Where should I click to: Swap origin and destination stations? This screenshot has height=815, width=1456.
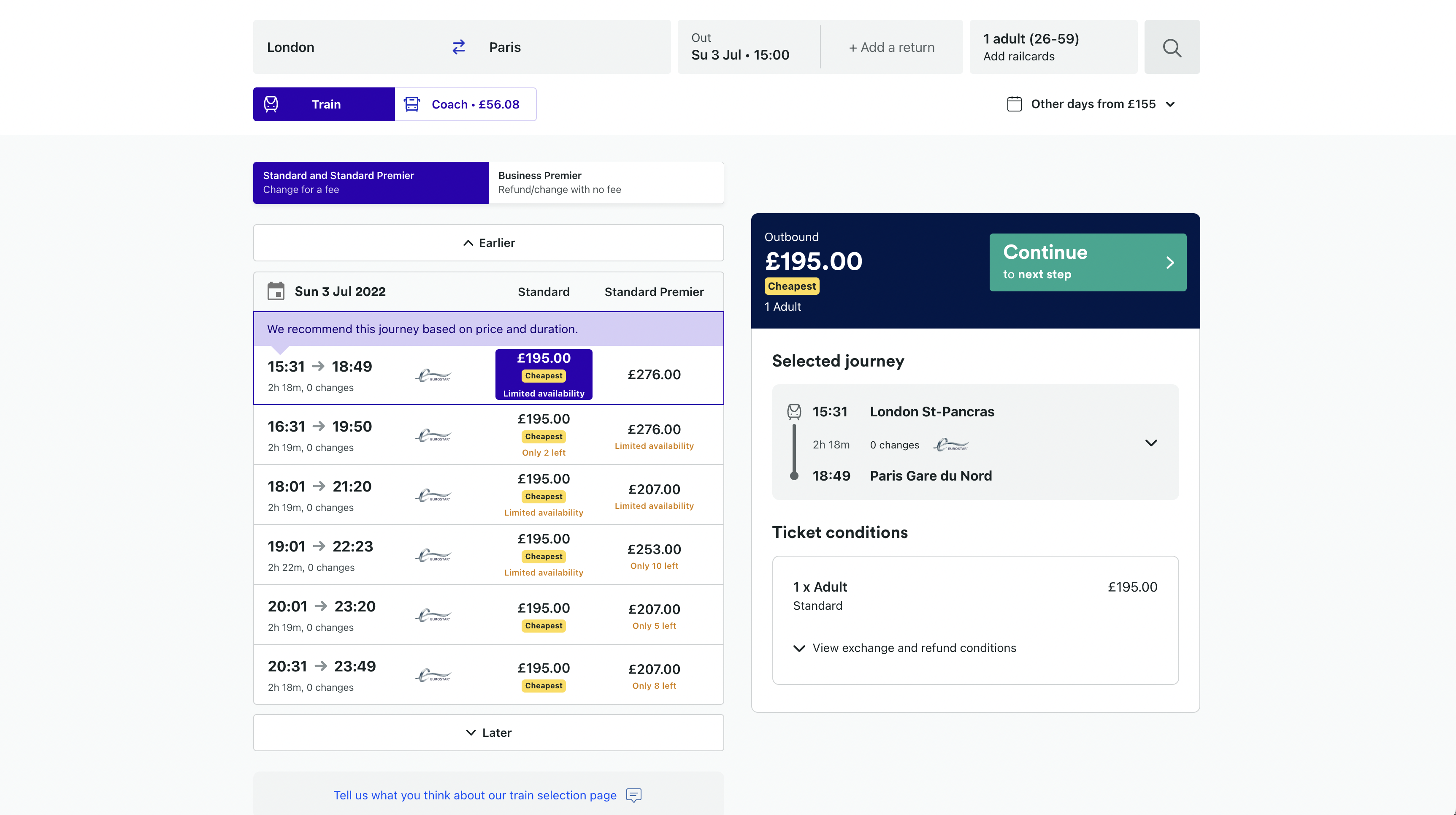point(458,47)
